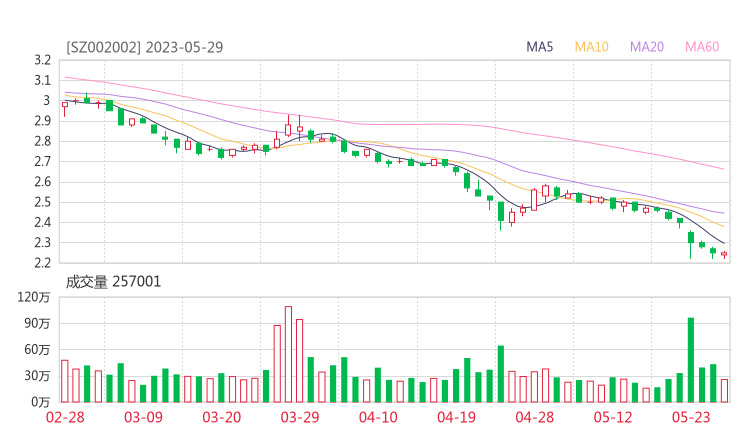Click the tall red candlestick near 04-28
This screenshot has width=740, height=440.
click(534, 200)
